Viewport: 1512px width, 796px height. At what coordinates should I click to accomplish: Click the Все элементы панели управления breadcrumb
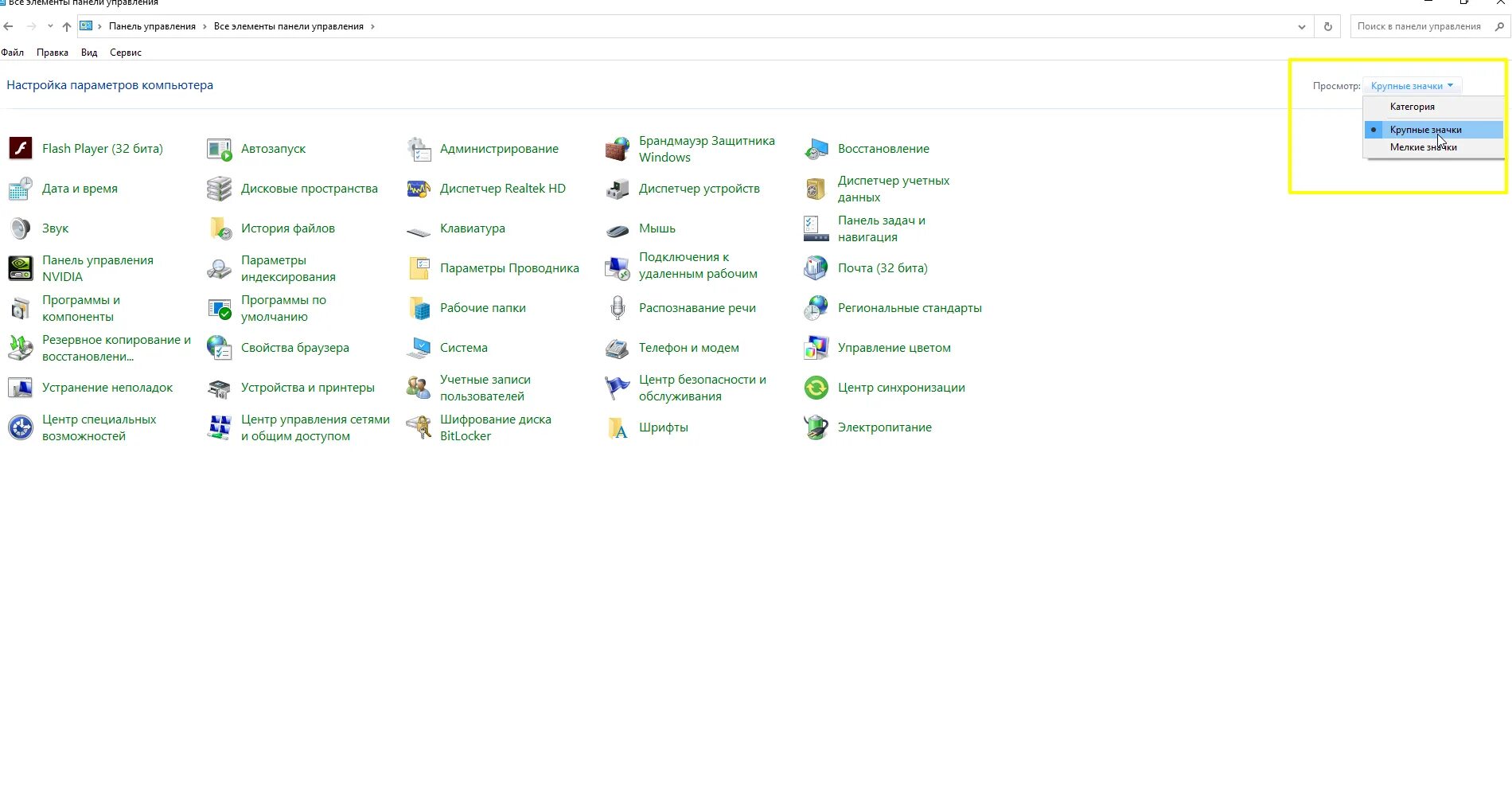[289, 26]
